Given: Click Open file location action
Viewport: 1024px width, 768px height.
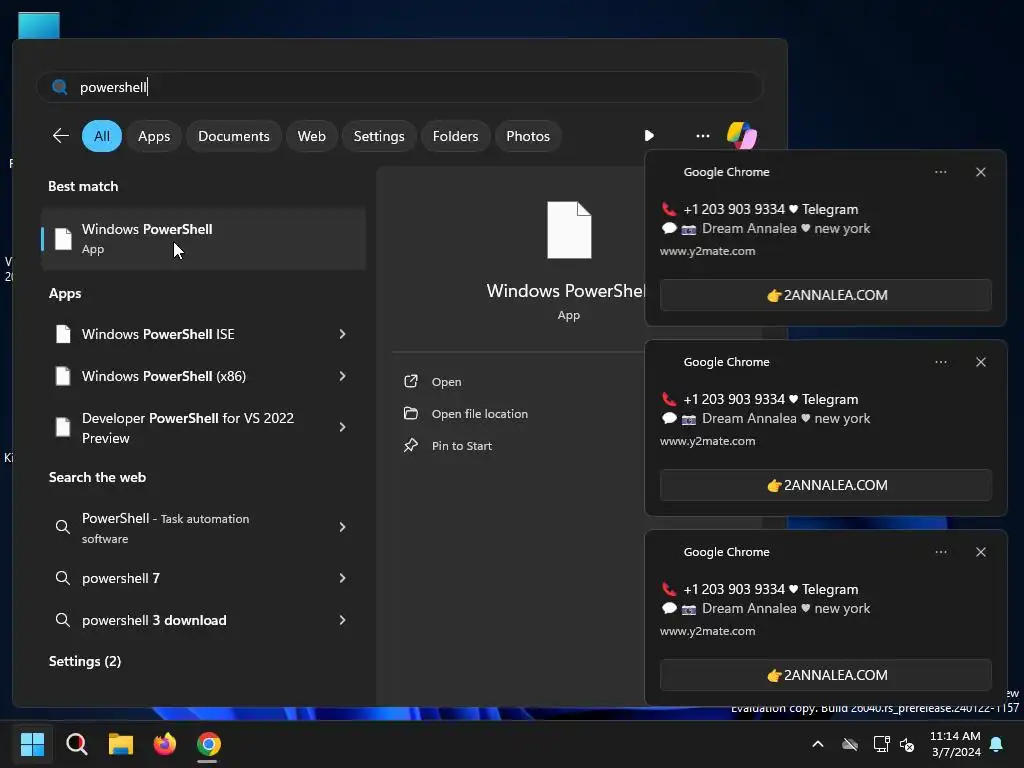Looking at the screenshot, I should pyautogui.click(x=479, y=413).
